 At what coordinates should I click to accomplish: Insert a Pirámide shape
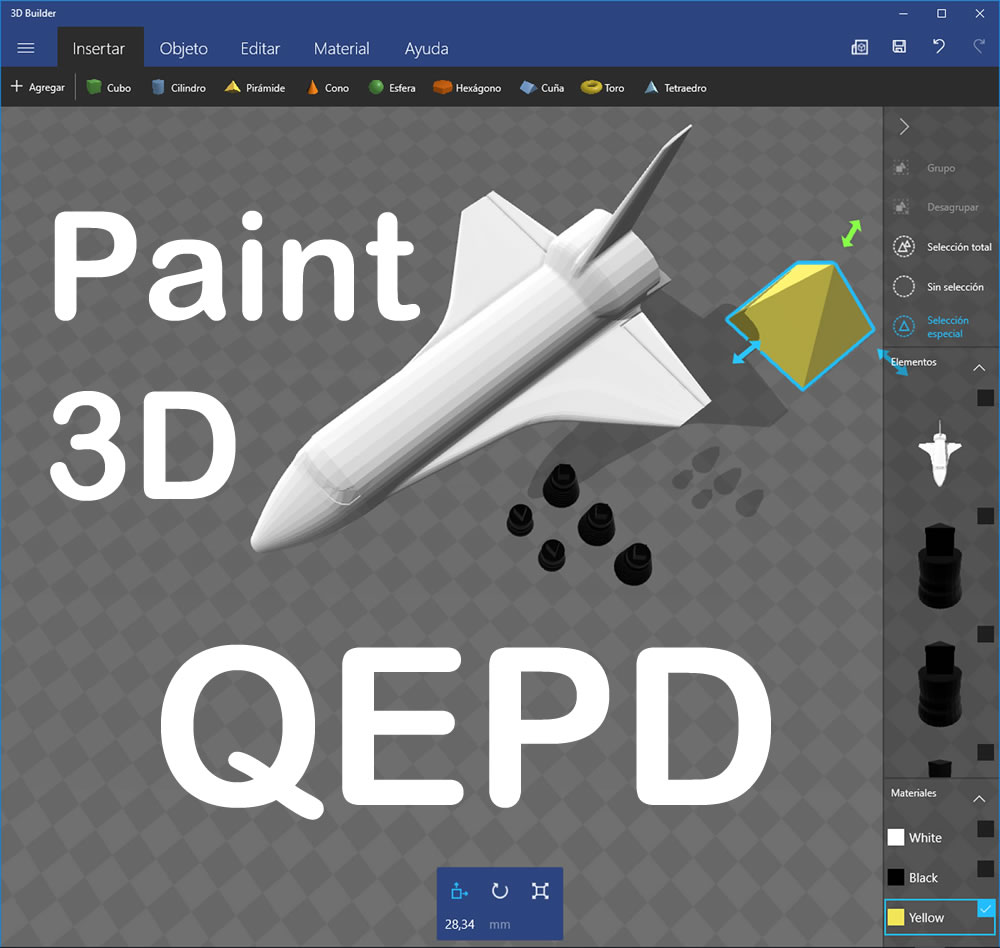click(255, 87)
